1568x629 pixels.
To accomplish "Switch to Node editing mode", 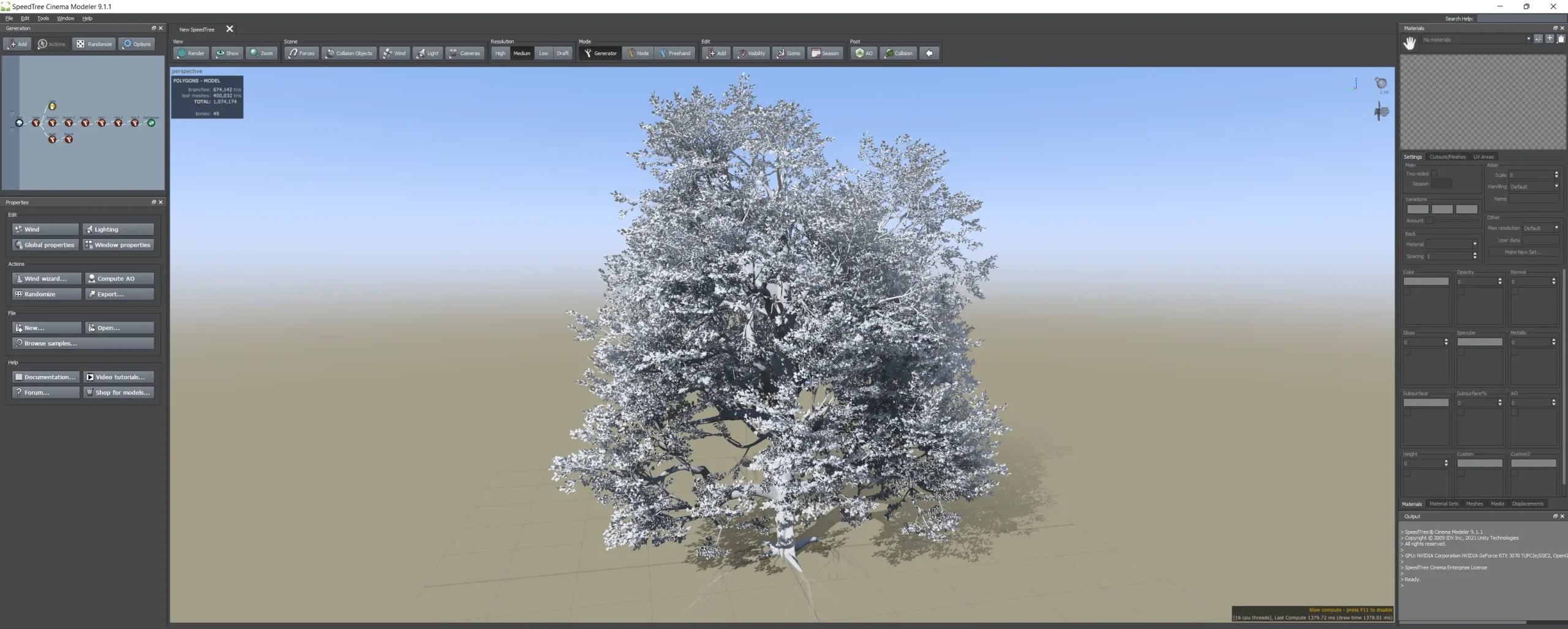I will 638,53.
